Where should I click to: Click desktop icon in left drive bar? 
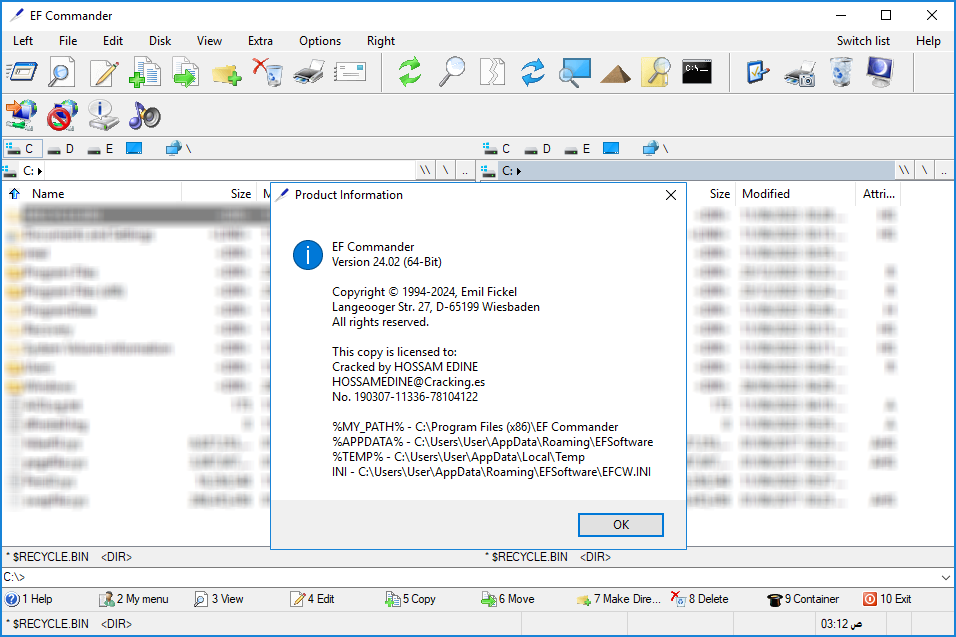[134, 149]
